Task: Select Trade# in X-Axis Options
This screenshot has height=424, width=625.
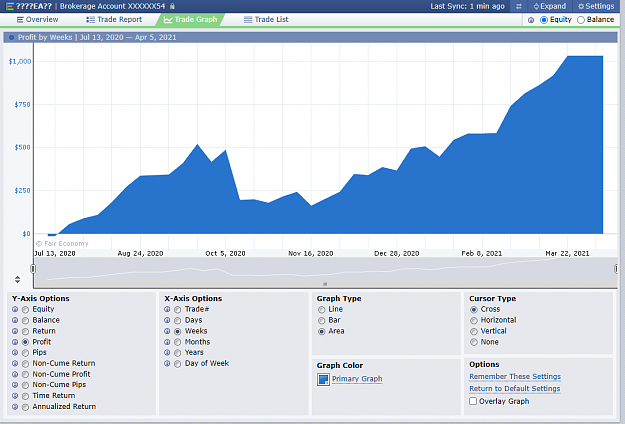Action: click(178, 310)
